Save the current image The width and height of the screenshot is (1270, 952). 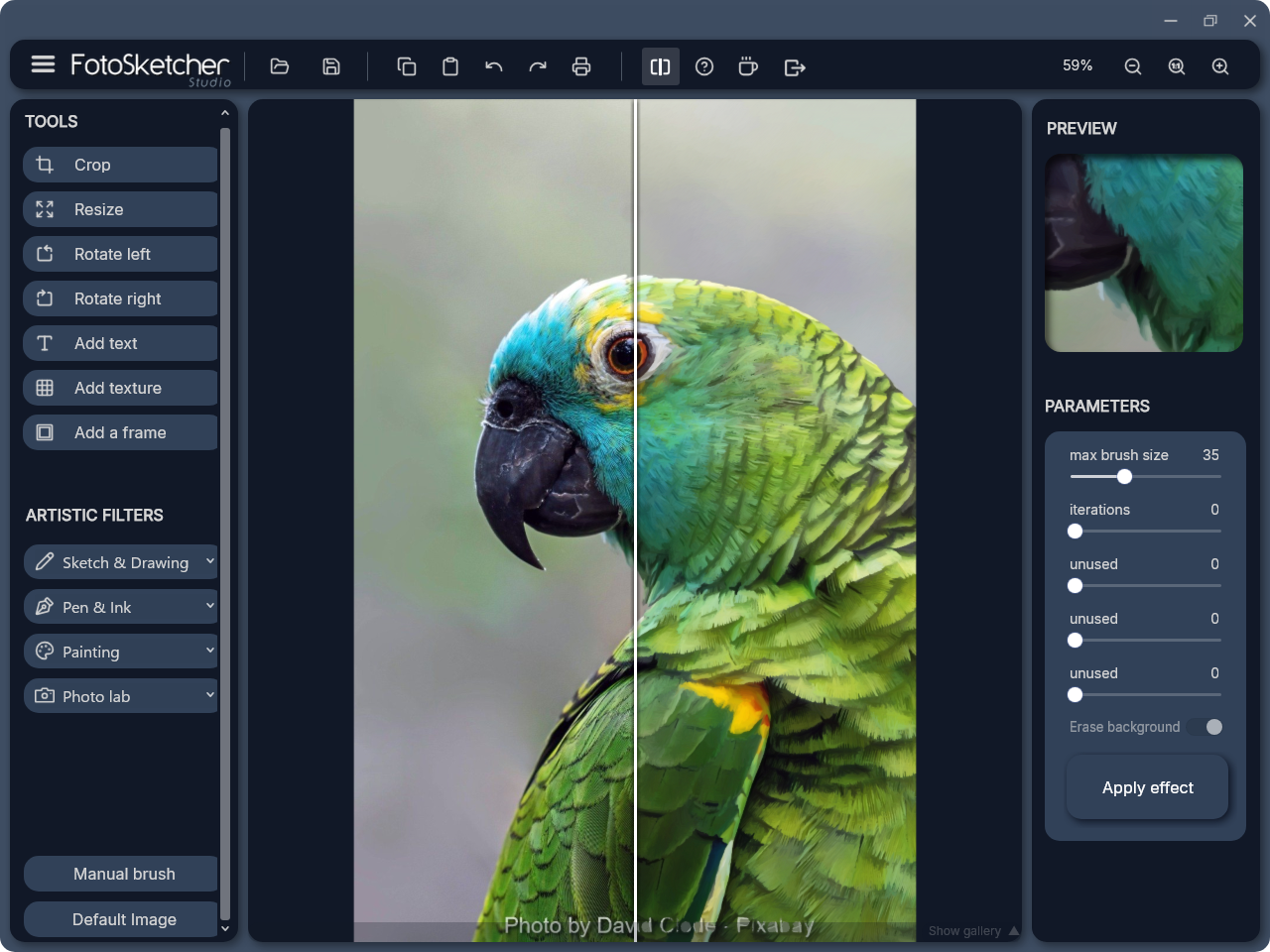[330, 66]
